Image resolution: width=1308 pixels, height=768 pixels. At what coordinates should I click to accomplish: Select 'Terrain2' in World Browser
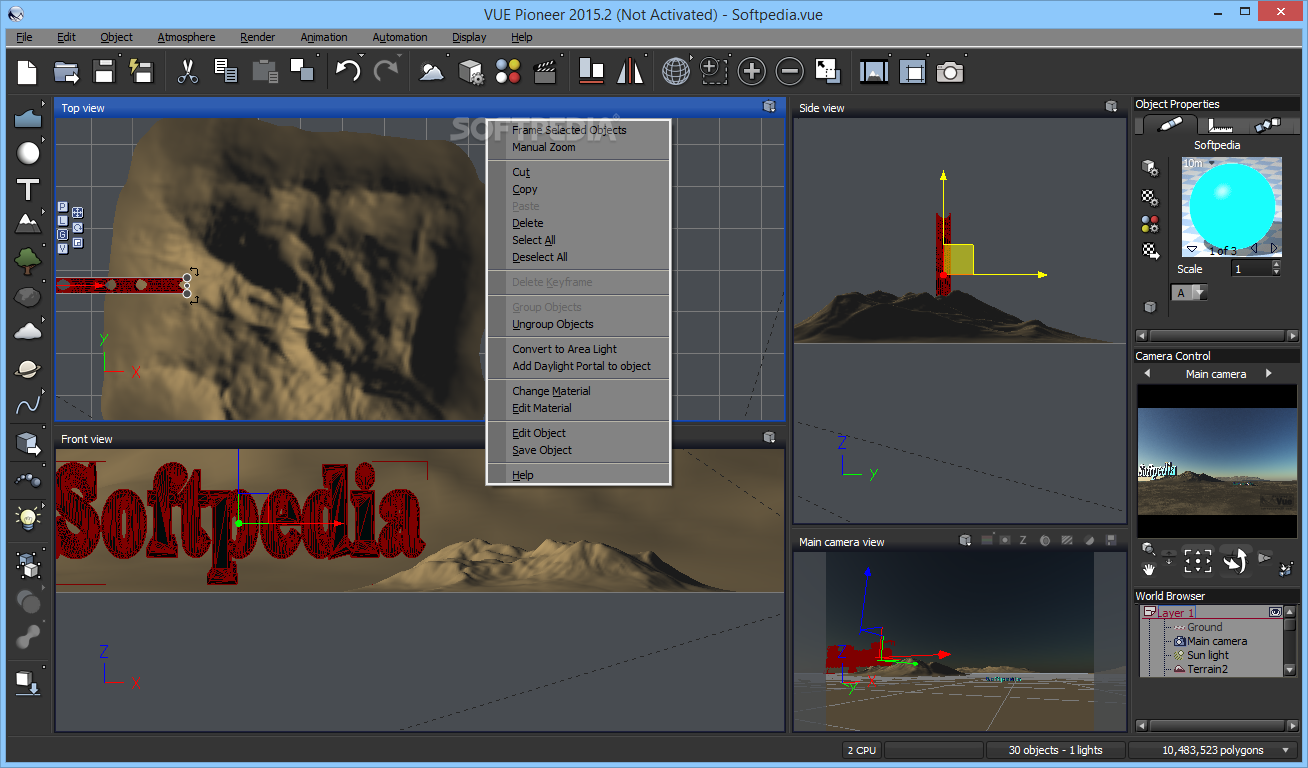[x=1207, y=669]
